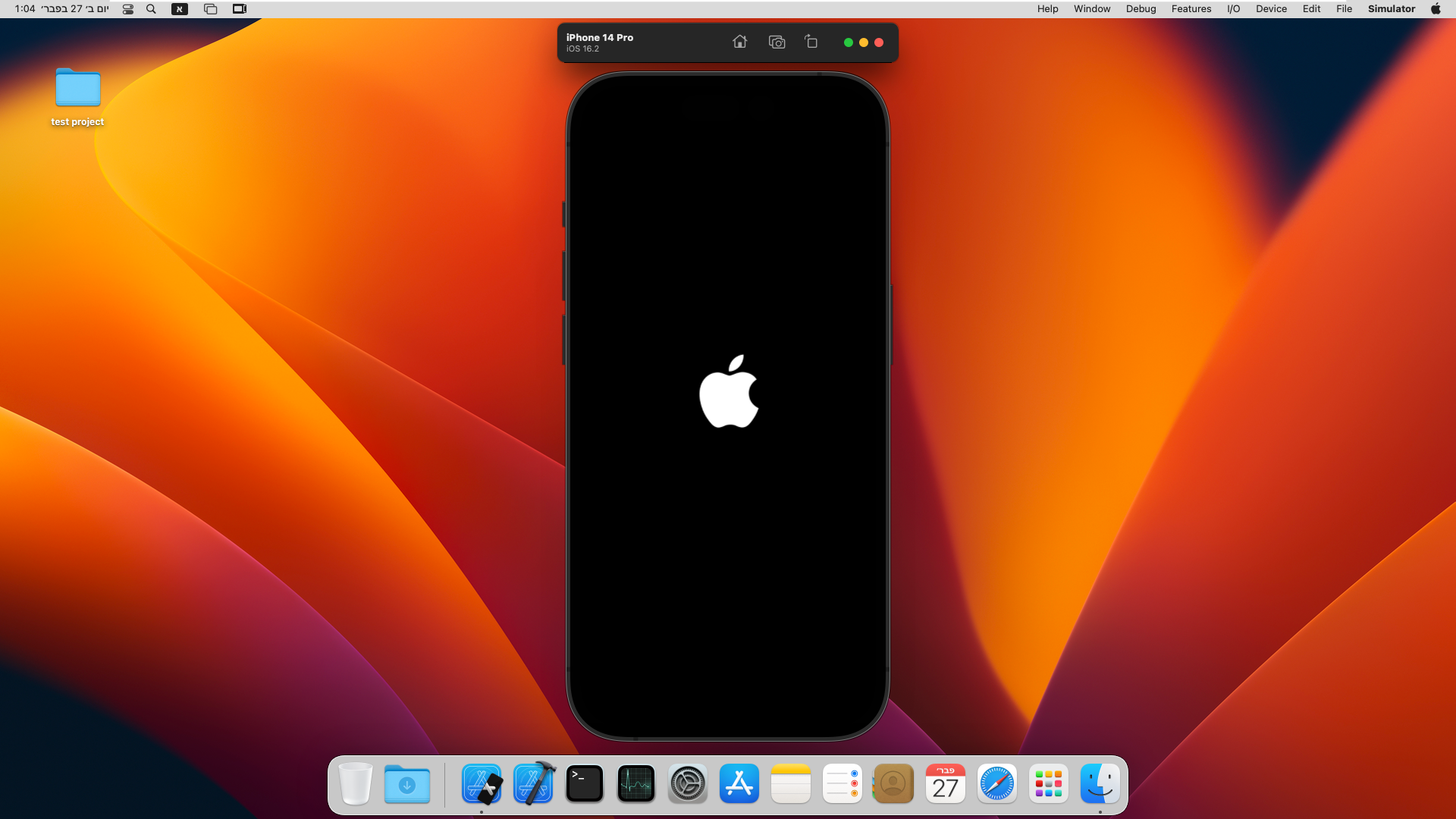Open the Help menu

(1047, 9)
